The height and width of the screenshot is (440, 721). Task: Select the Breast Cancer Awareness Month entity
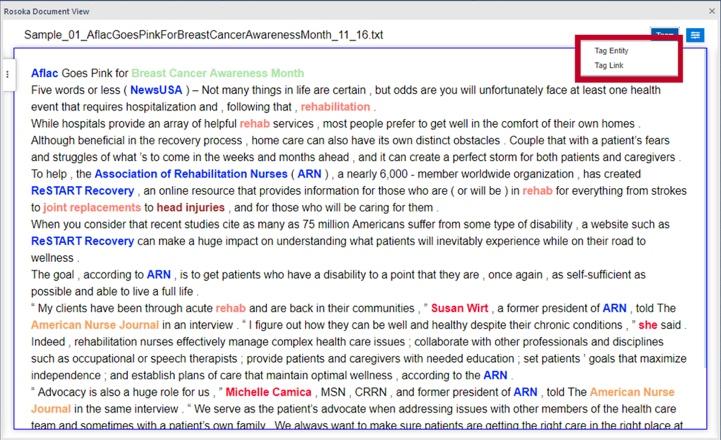(x=217, y=73)
